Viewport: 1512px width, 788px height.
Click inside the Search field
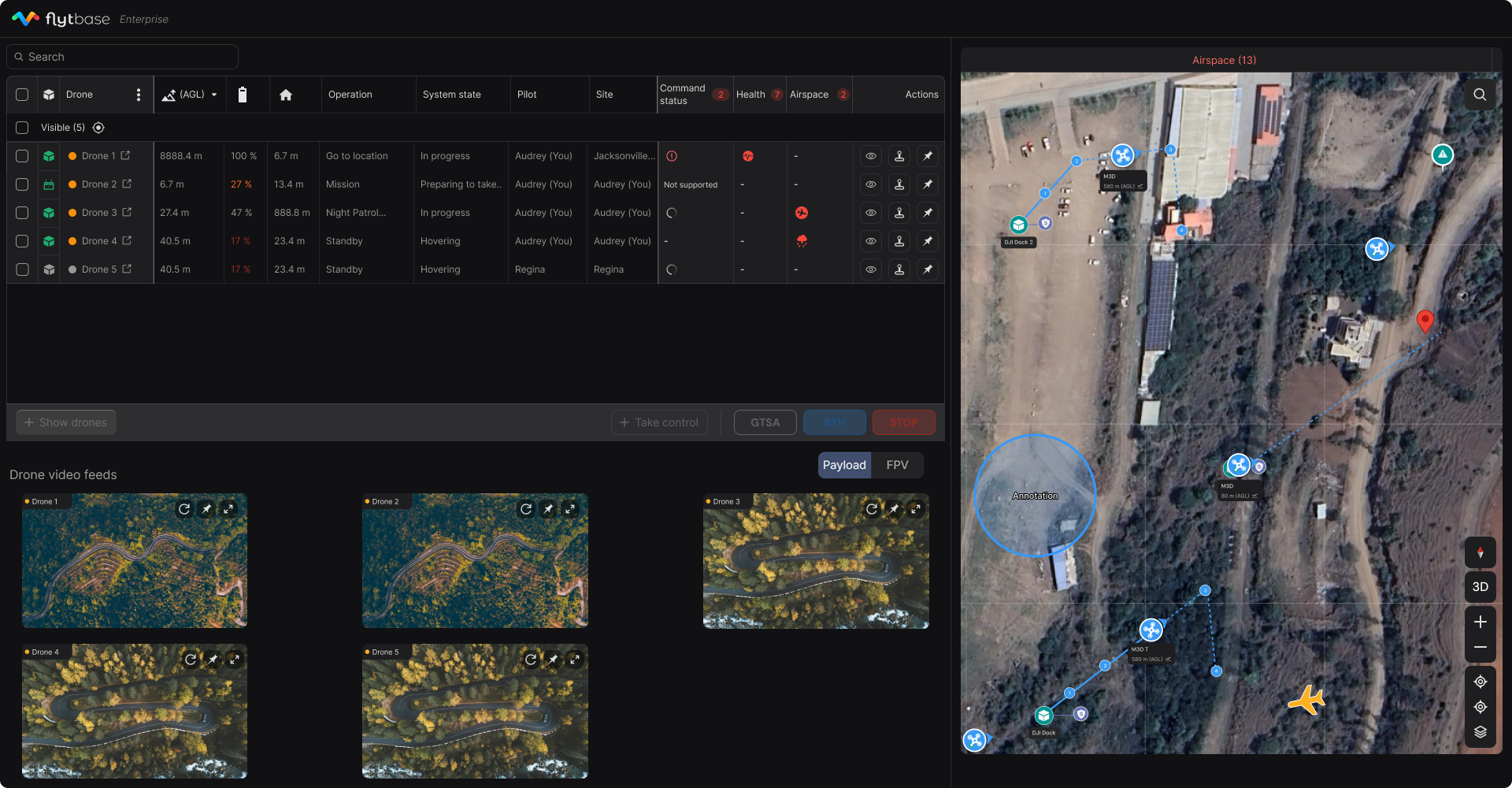pos(122,56)
